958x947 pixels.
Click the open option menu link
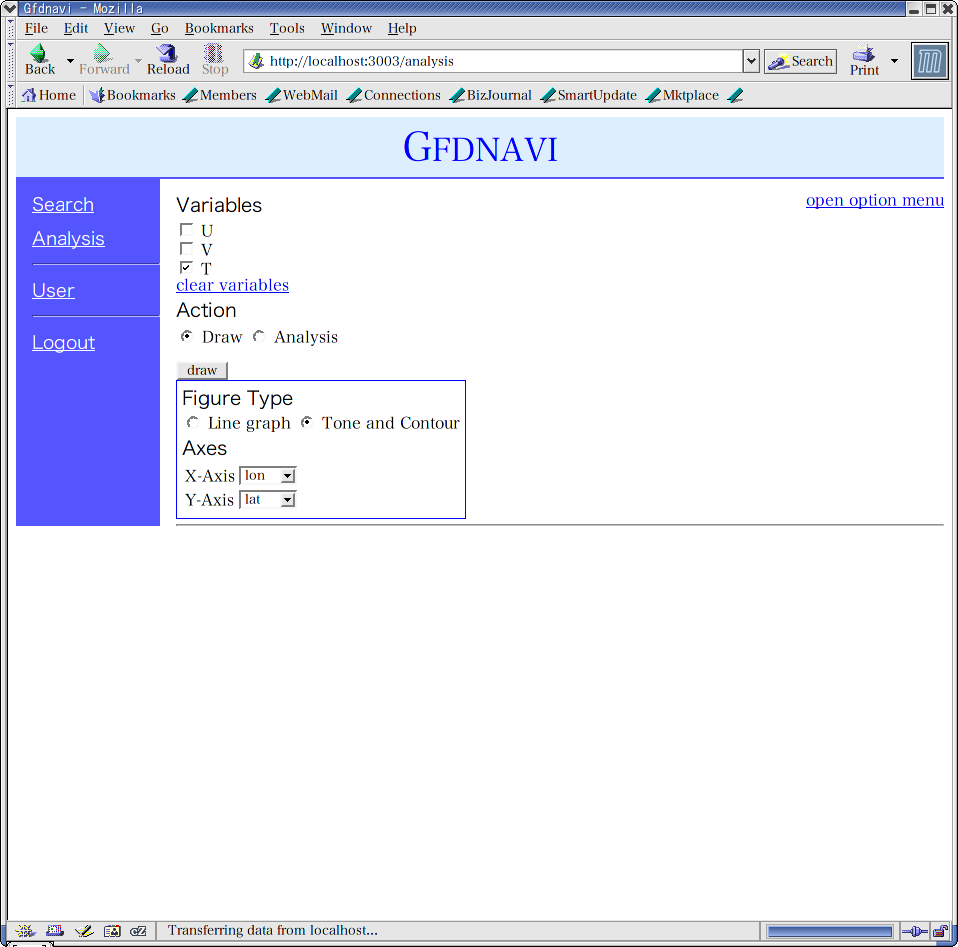(874, 200)
